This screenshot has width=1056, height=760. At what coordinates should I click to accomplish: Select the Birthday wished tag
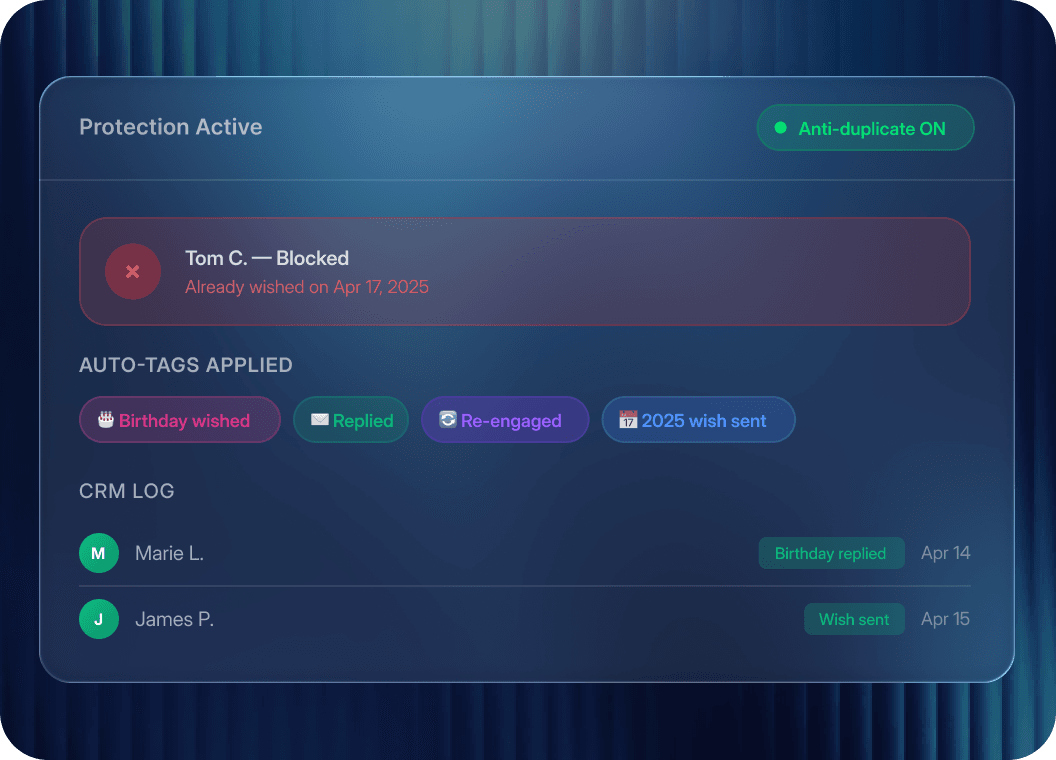click(x=180, y=420)
